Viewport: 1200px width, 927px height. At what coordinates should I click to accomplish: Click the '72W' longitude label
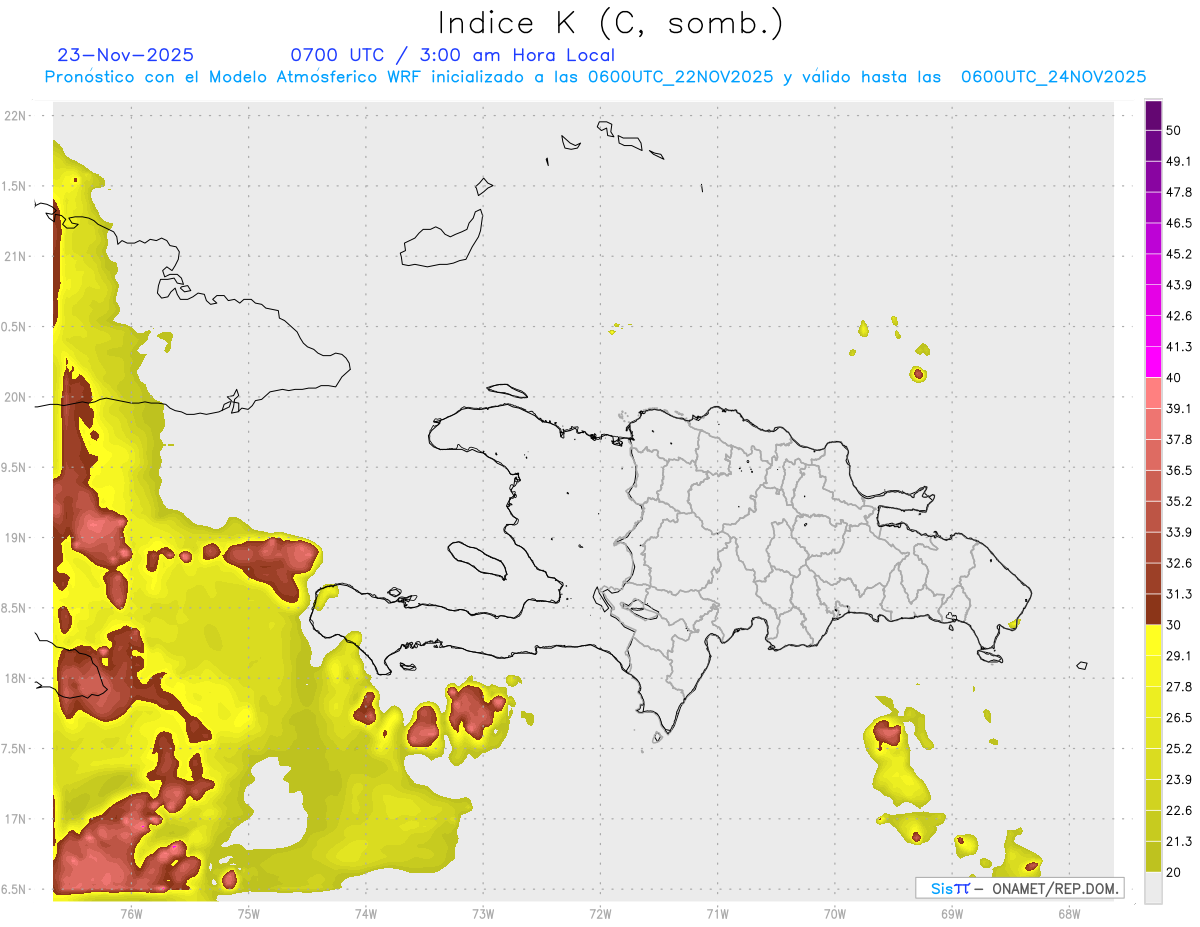coord(600,912)
